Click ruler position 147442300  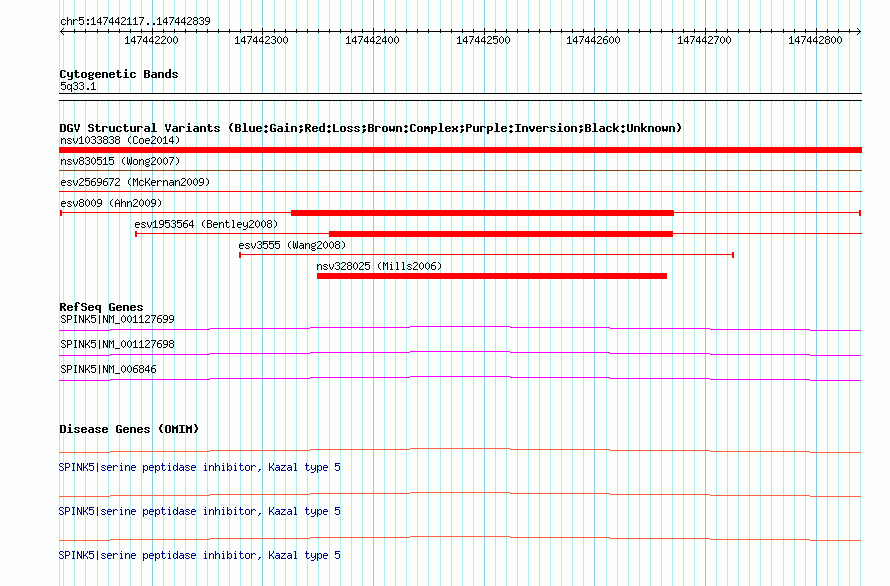[x=262, y=40]
